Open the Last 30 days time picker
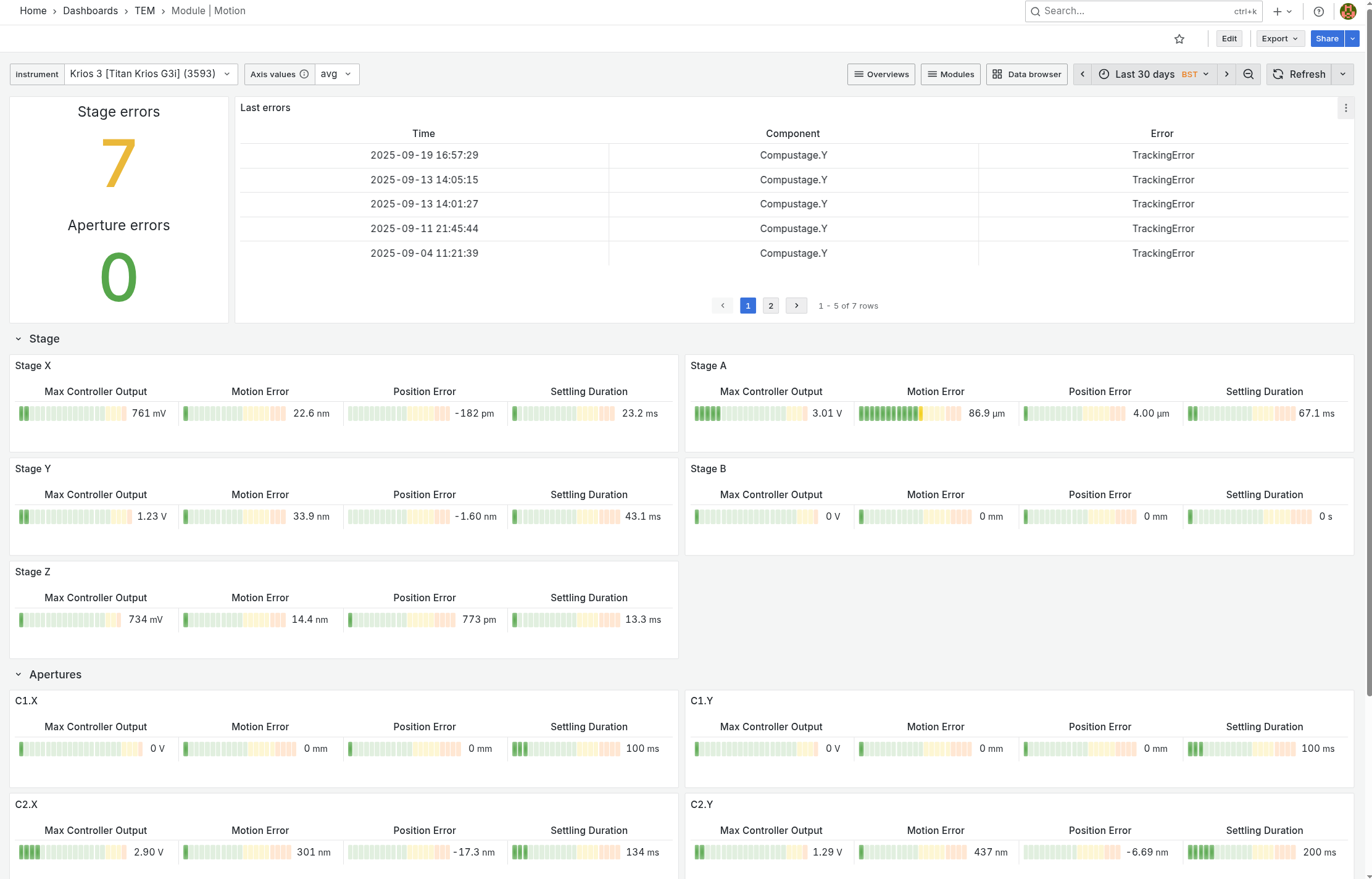This screenshot has height=879, width=1372. pos(1154,74)
